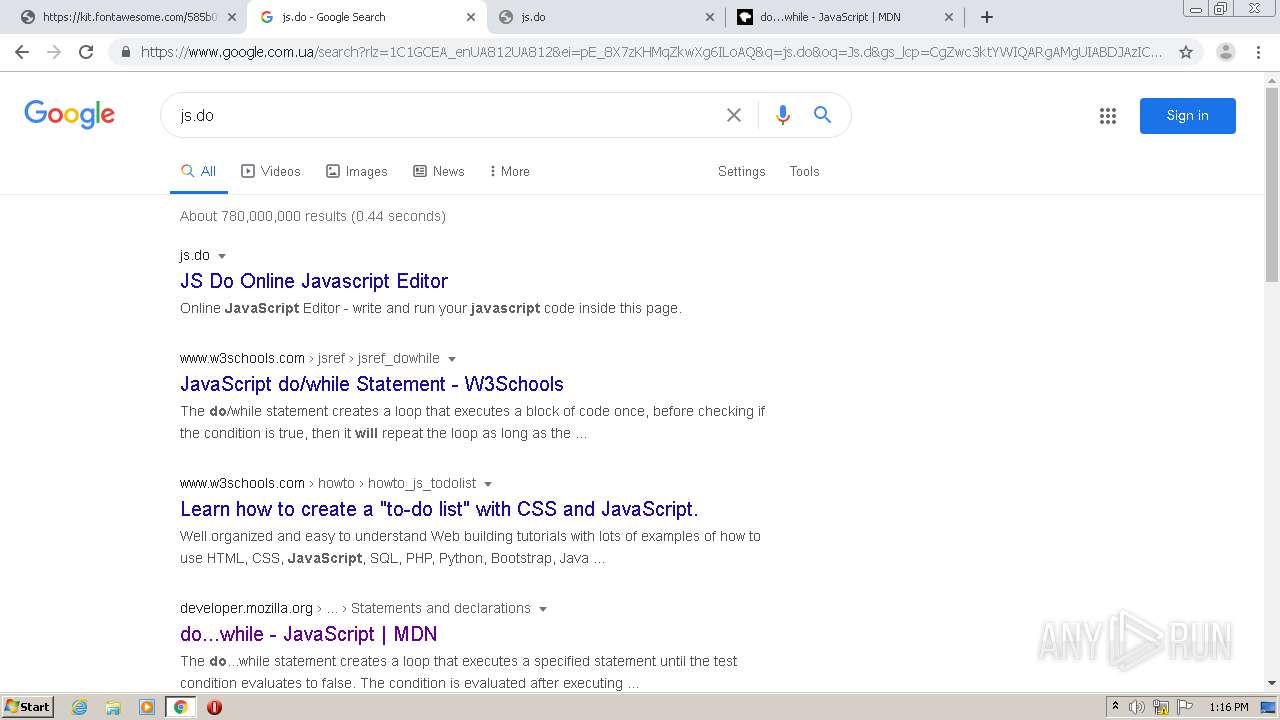Open the media player taskbar icon
The image size is (1280, 720).
pos(147,707)
